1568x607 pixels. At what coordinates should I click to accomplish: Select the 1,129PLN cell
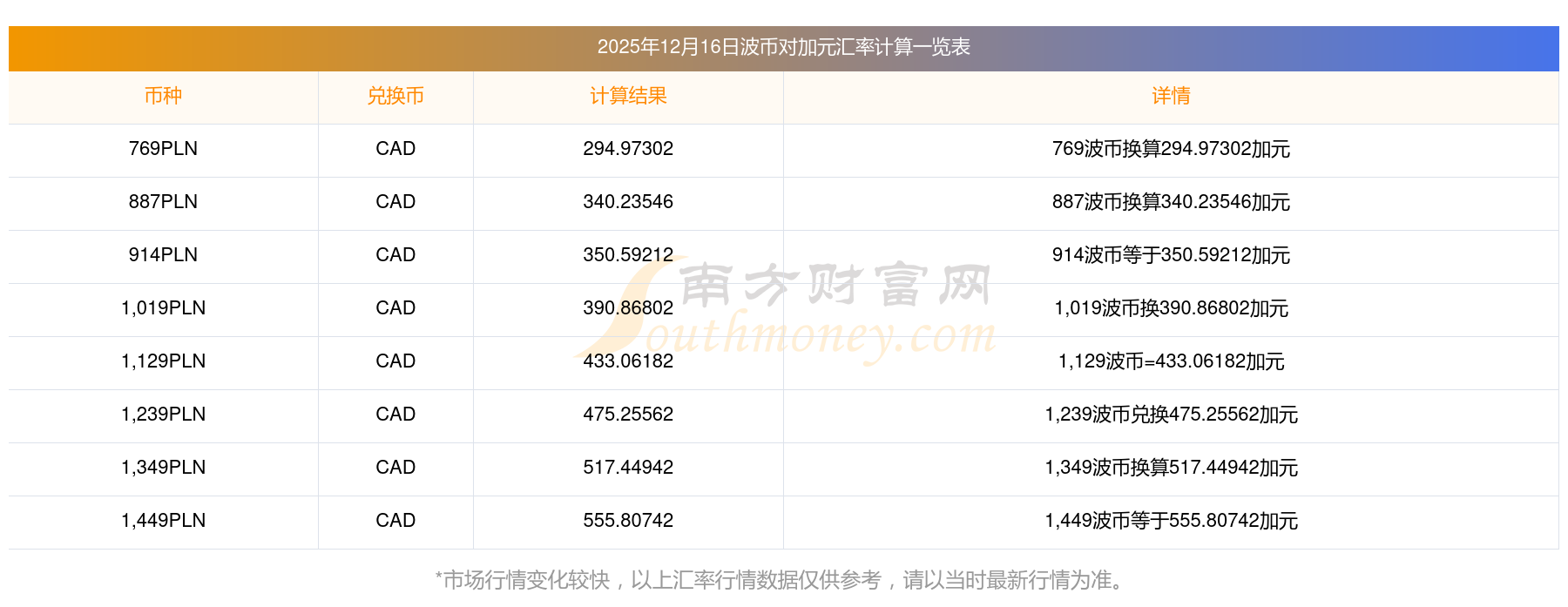pos(163,361)
